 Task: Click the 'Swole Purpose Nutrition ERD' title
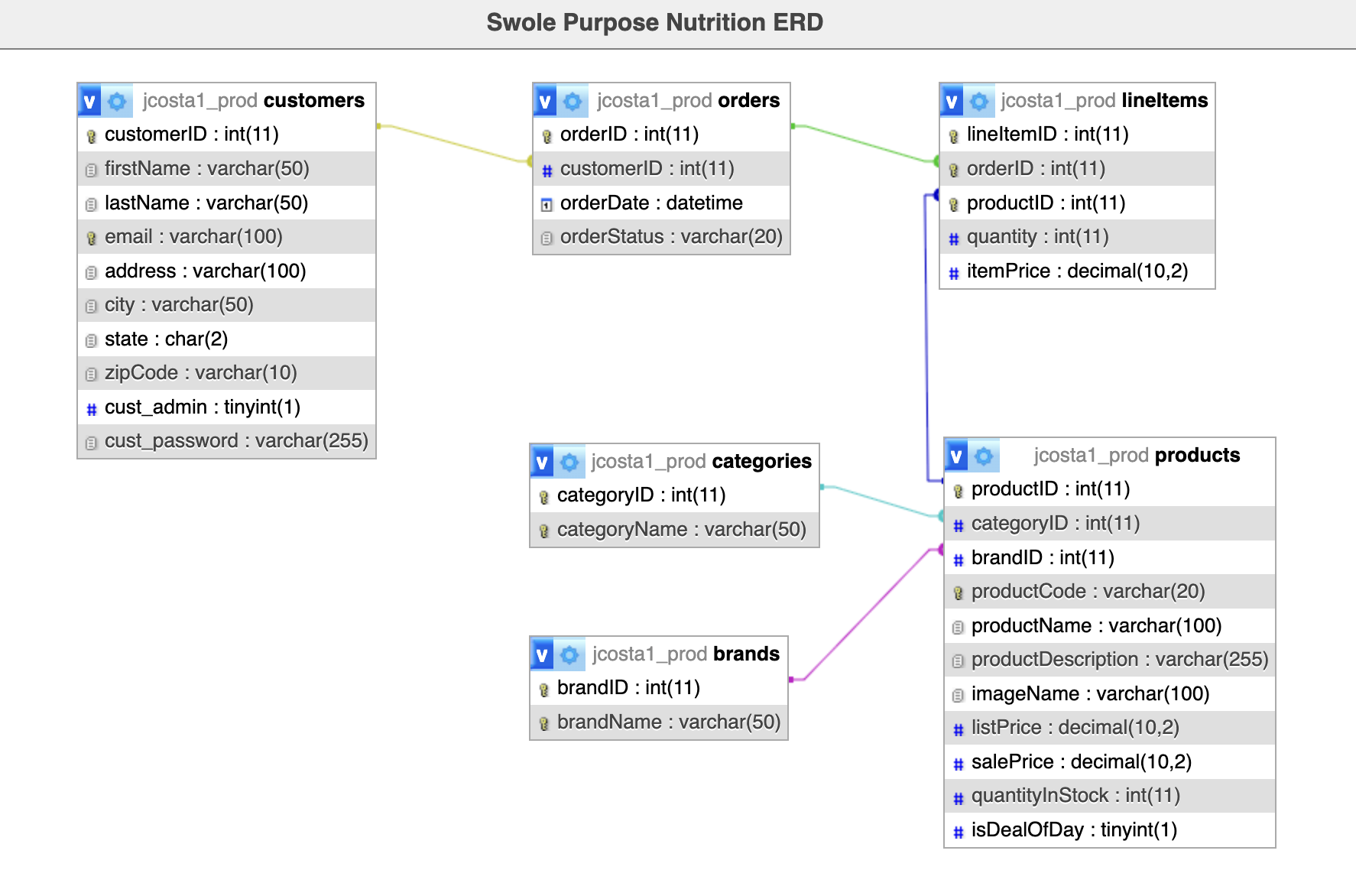pyautogui.click(x=655, y=22)
